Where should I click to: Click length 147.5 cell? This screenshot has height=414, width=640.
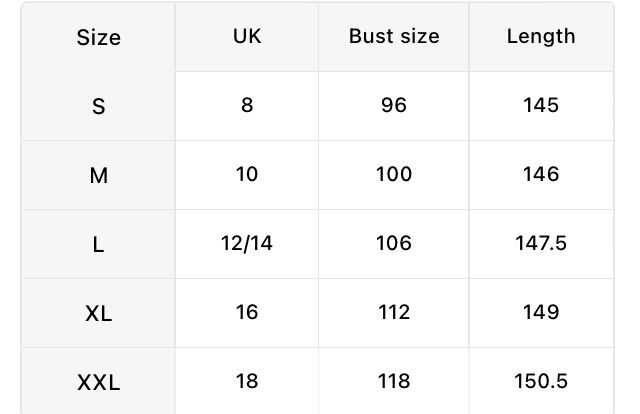click(541, 243)
